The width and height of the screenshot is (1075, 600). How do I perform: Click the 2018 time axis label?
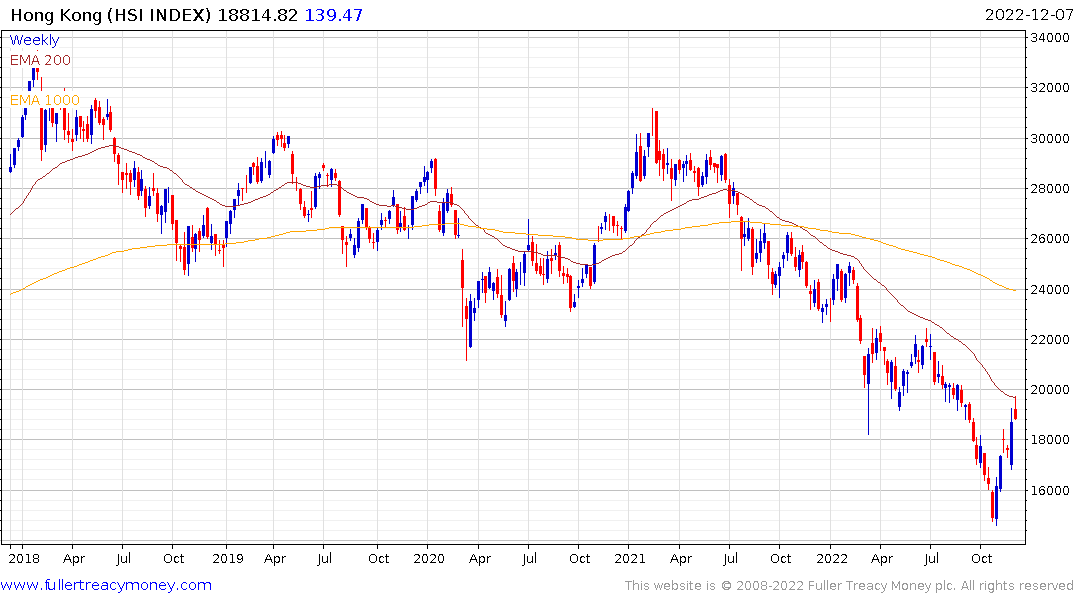pyautogui.click(x=24, y=558)
